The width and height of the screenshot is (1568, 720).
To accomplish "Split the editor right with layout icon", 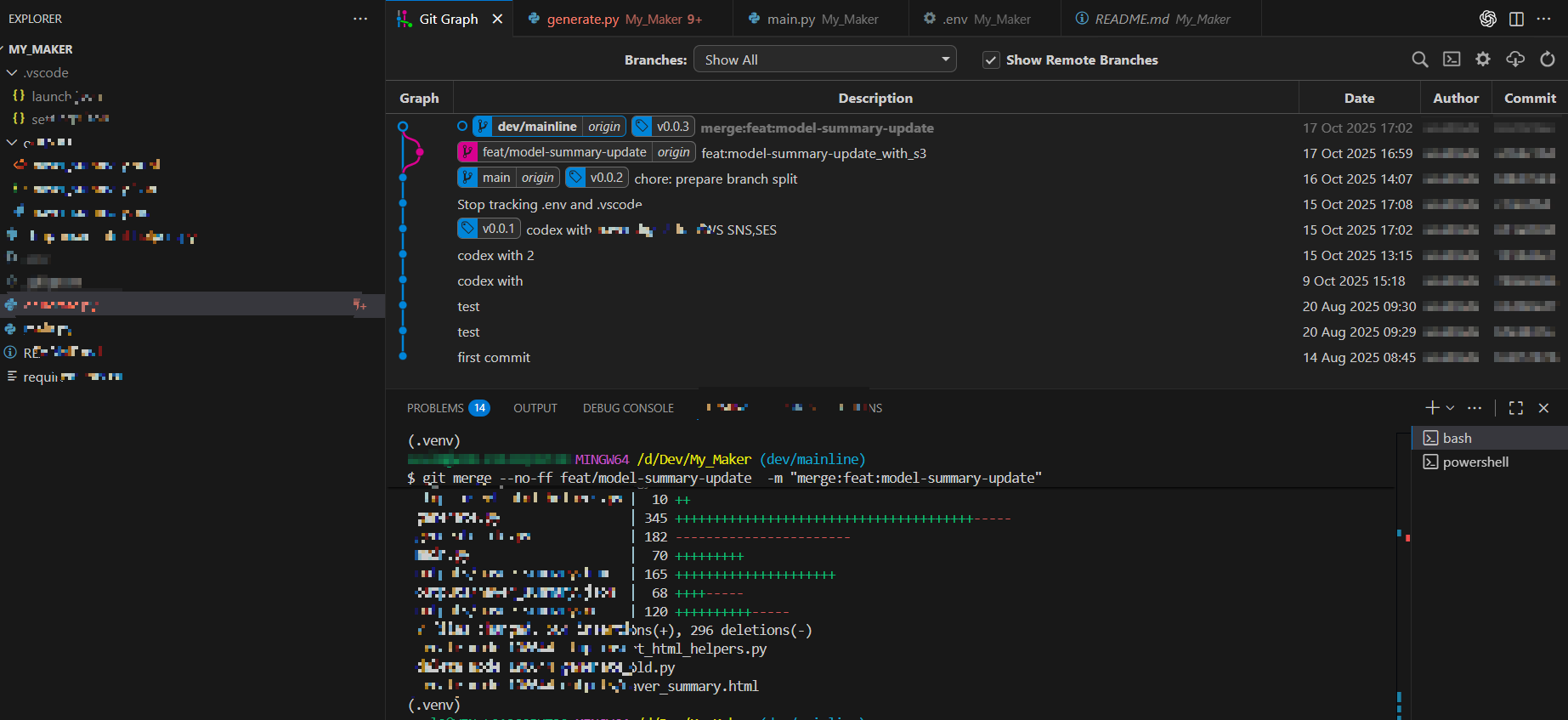I will click(1516, 19).
